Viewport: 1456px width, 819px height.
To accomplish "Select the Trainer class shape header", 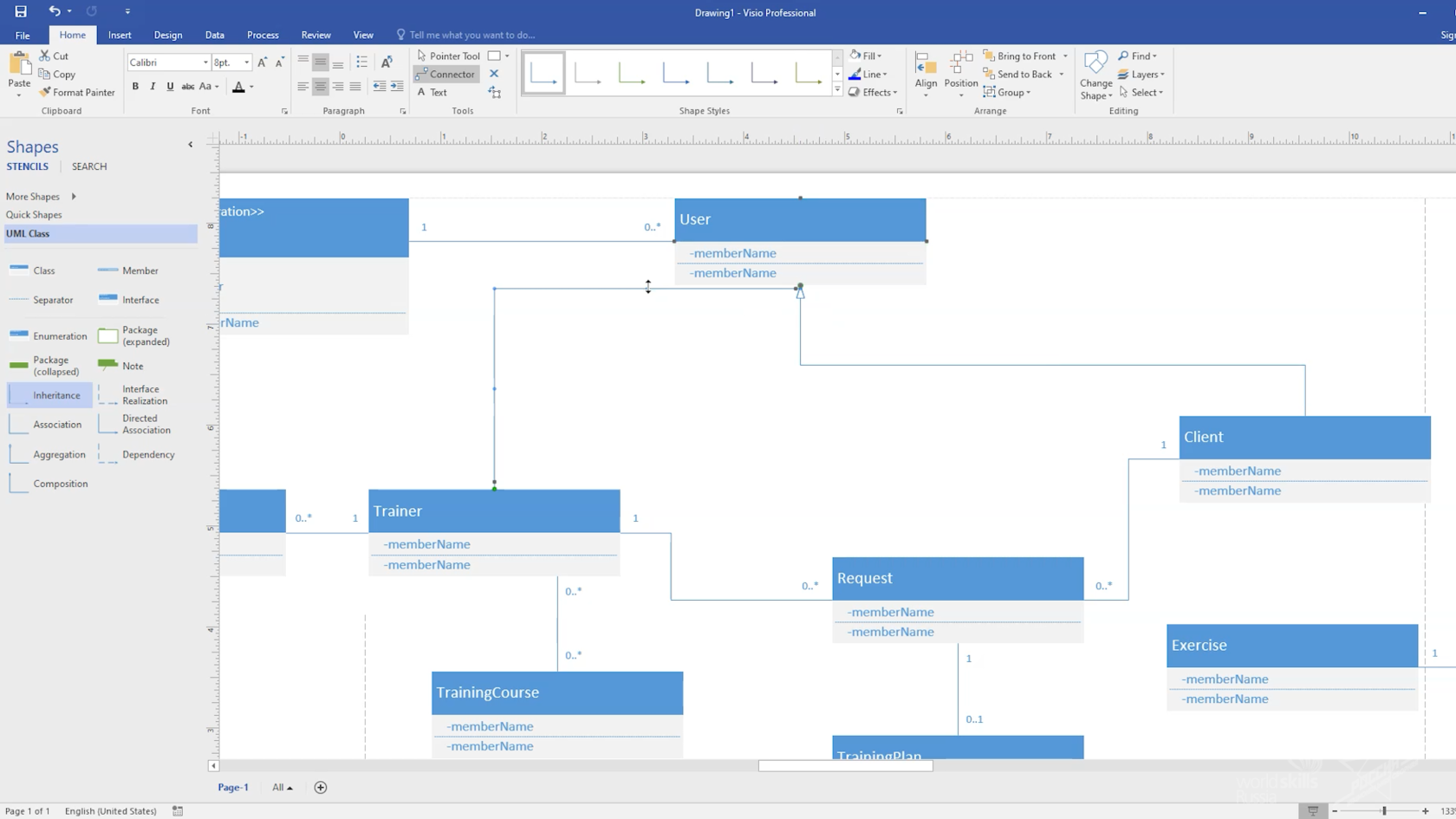I will tap(494, 511).
